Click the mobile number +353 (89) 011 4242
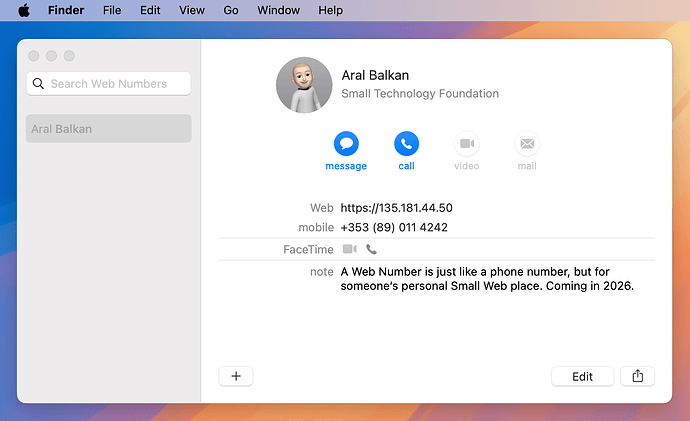 (394, 227)
